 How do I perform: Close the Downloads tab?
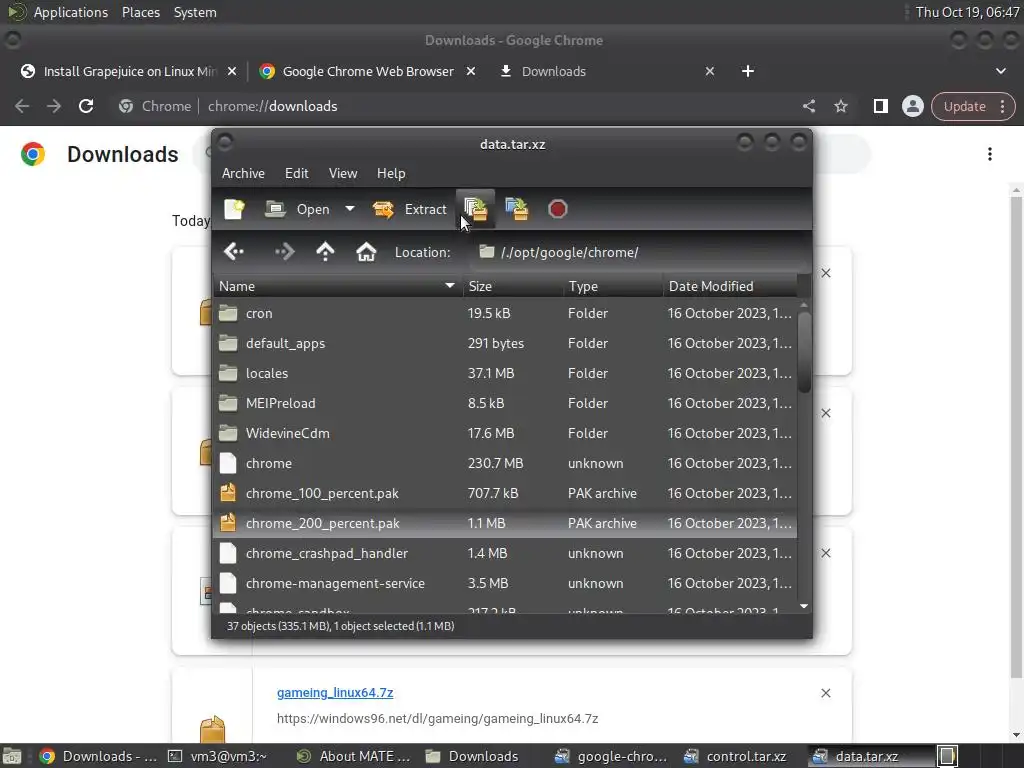[x=710, y=71]
